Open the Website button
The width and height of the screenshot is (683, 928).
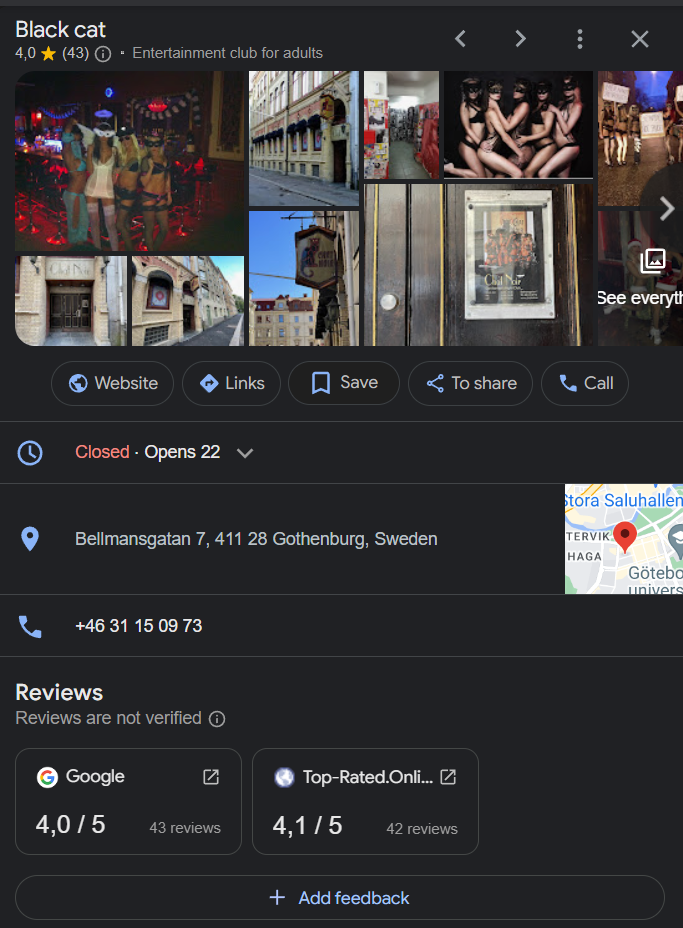pyautogui.click(x=112, y=383)
